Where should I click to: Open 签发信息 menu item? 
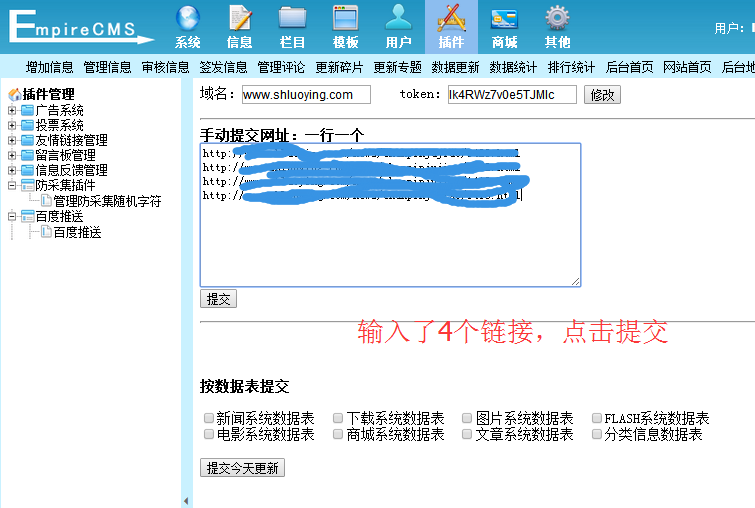coord(223,67)
